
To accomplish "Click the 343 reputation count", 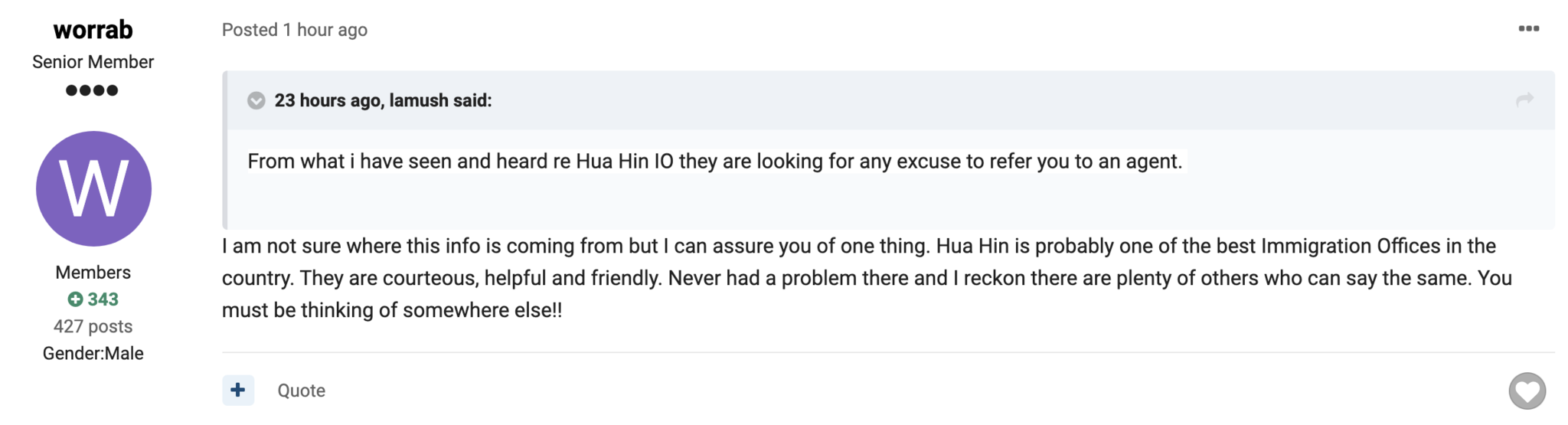I will click(103, 299).
